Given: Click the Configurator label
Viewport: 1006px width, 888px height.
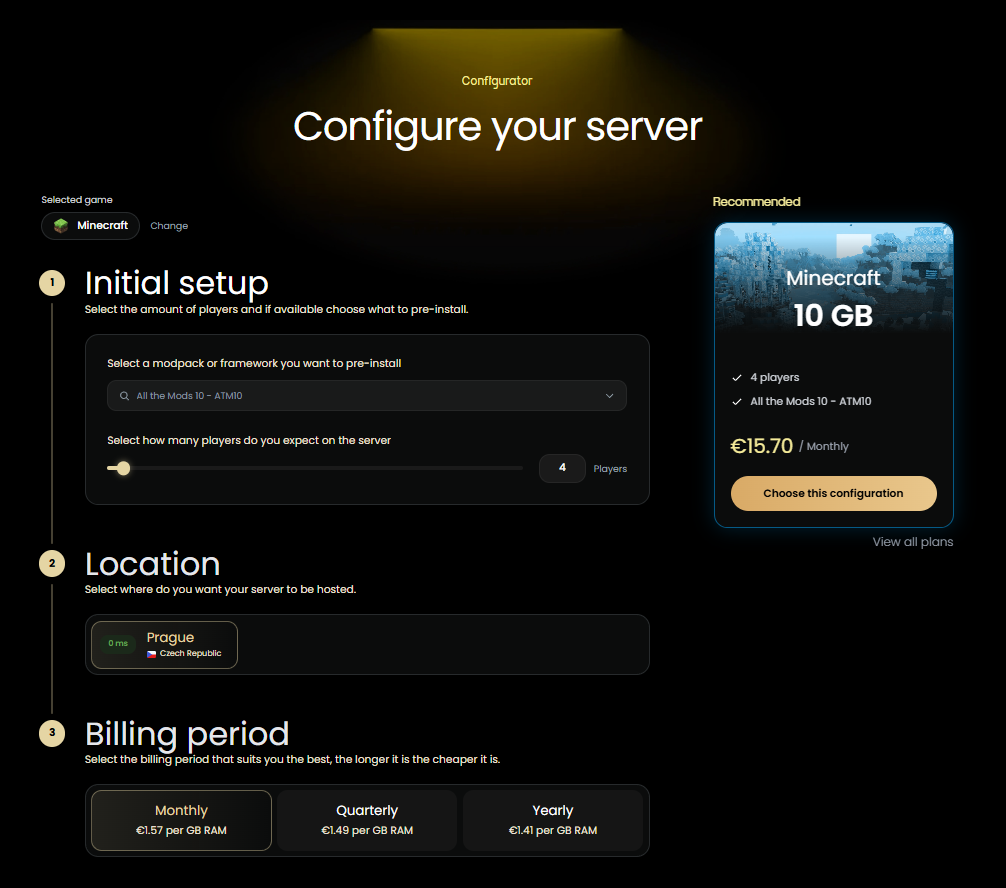Looking at the screenshot, I should click(x=497, y=81).
